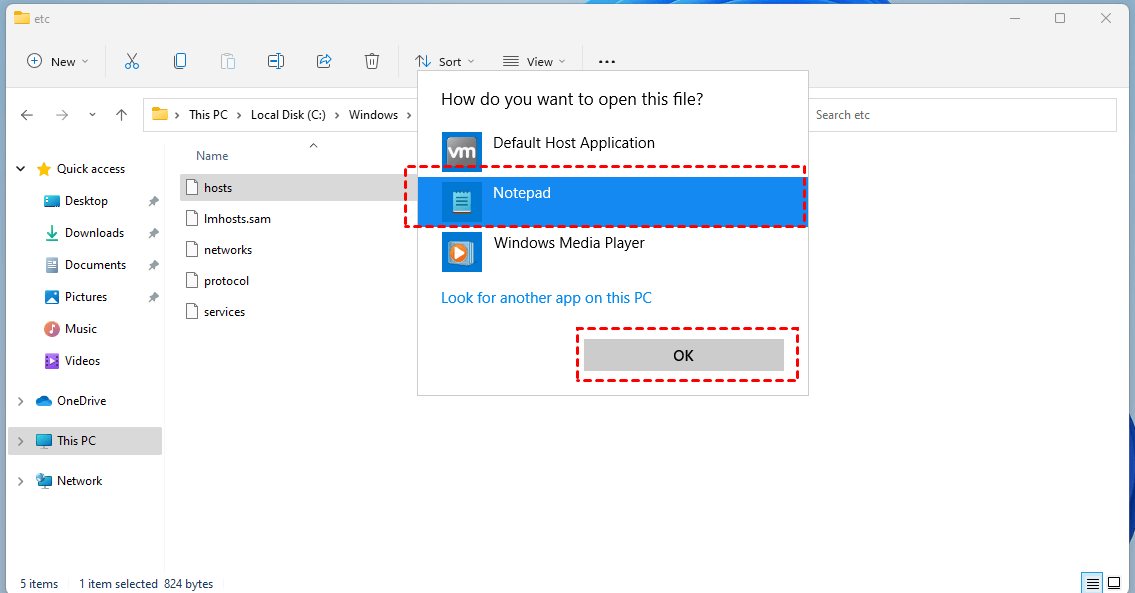Open the New dropdown menu
The height and width of the screenshot is (593, 1135).
click(57, 61)
